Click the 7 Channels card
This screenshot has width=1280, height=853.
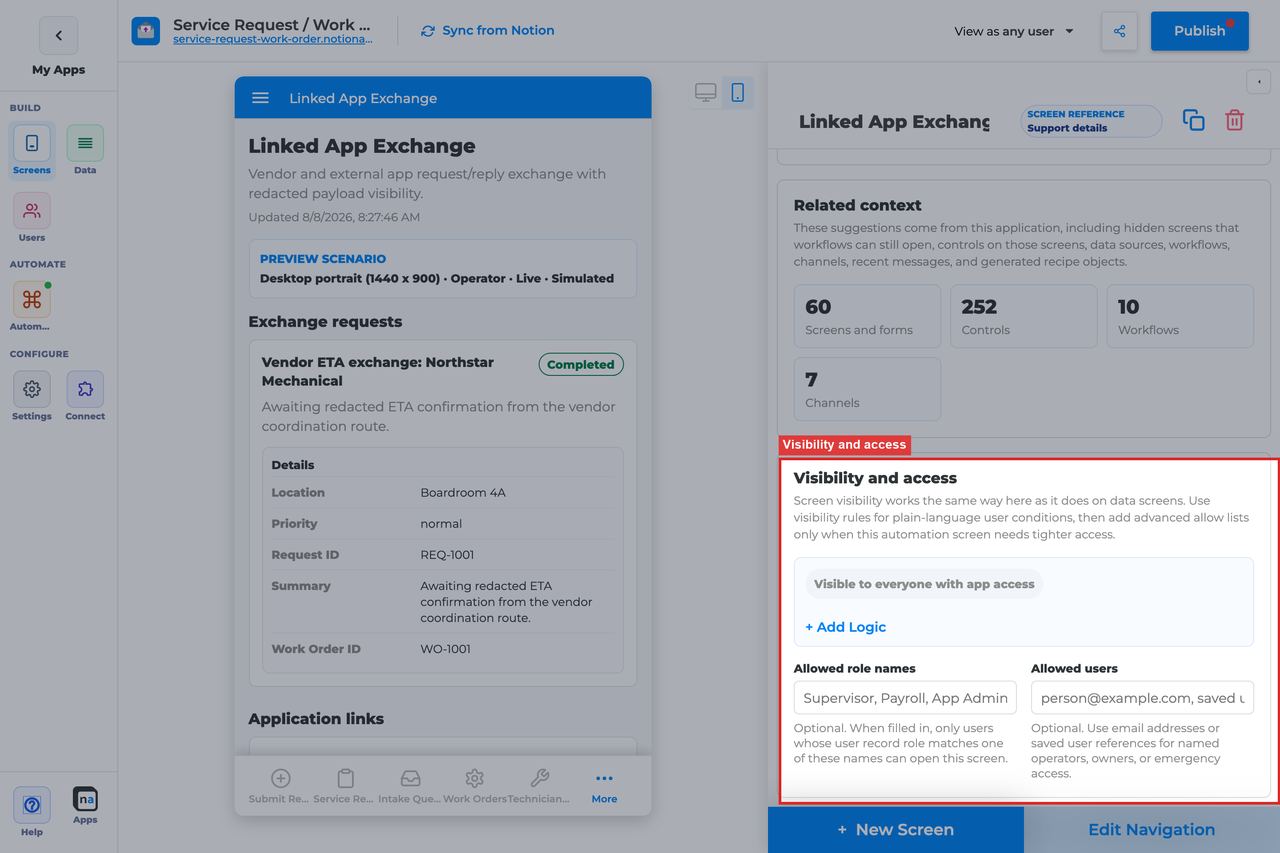(867, 389)
